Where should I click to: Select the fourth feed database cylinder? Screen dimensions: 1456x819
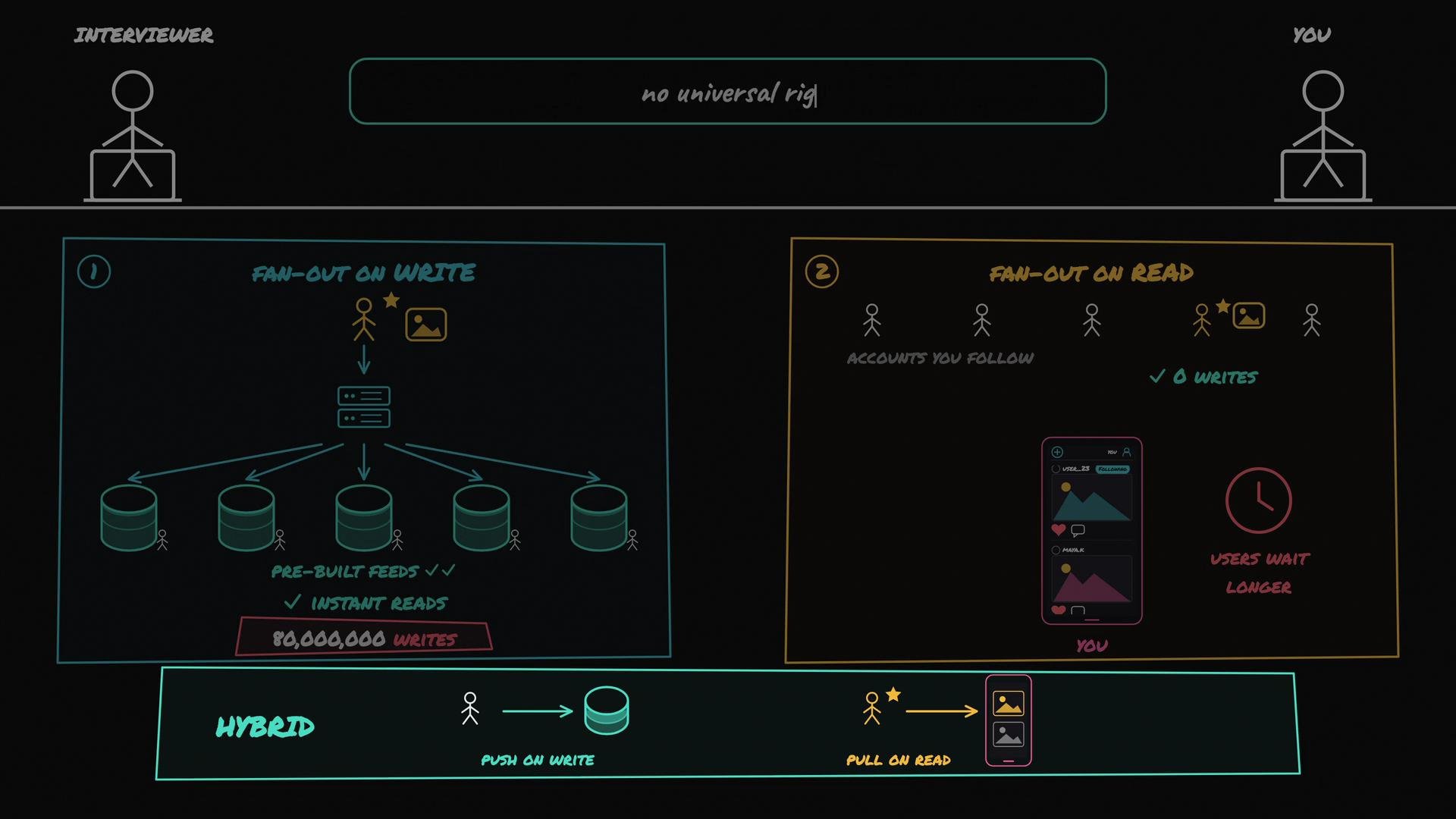(x=482, y=517)
